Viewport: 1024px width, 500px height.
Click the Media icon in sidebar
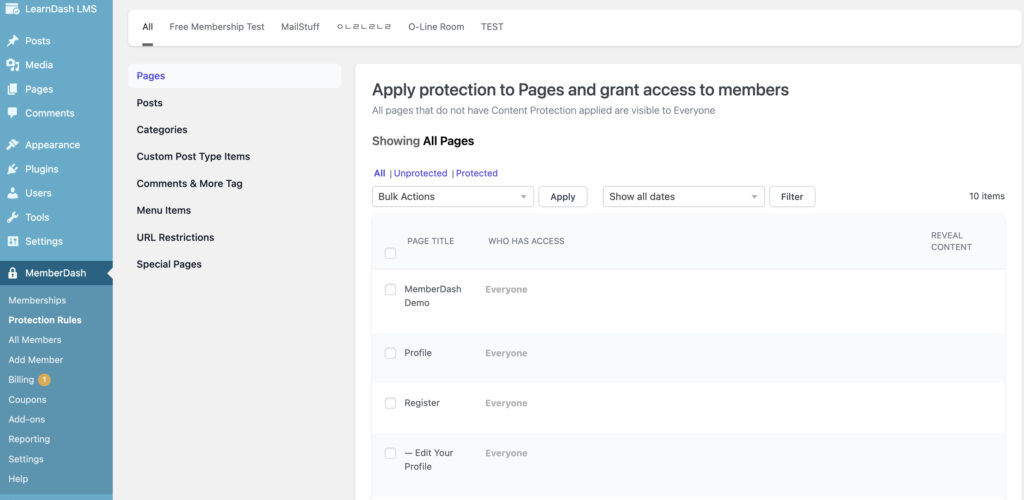[x=12, y=65]
